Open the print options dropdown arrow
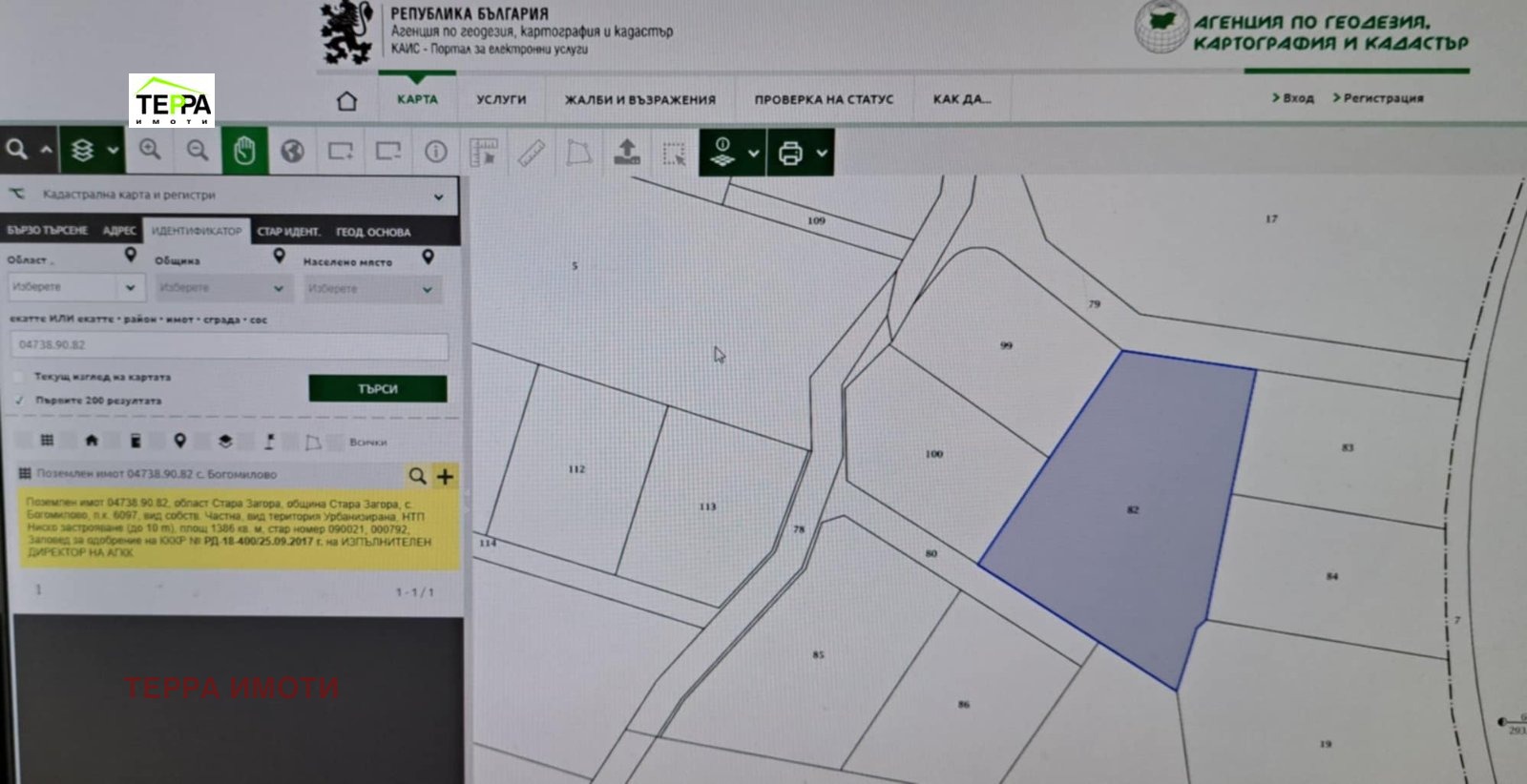 (x=822, y=153)
